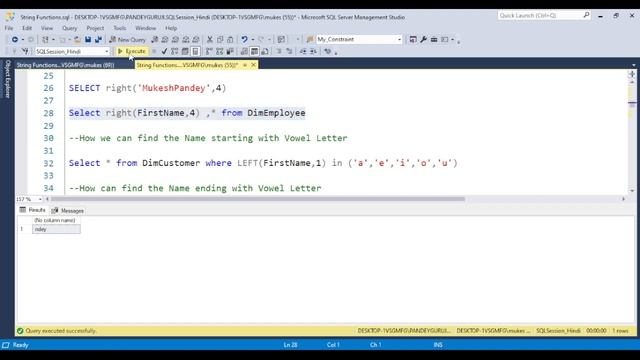This screenshot has height=360, width=640.
Task: Click the navigate backward arrow icon
Action: 15,40
